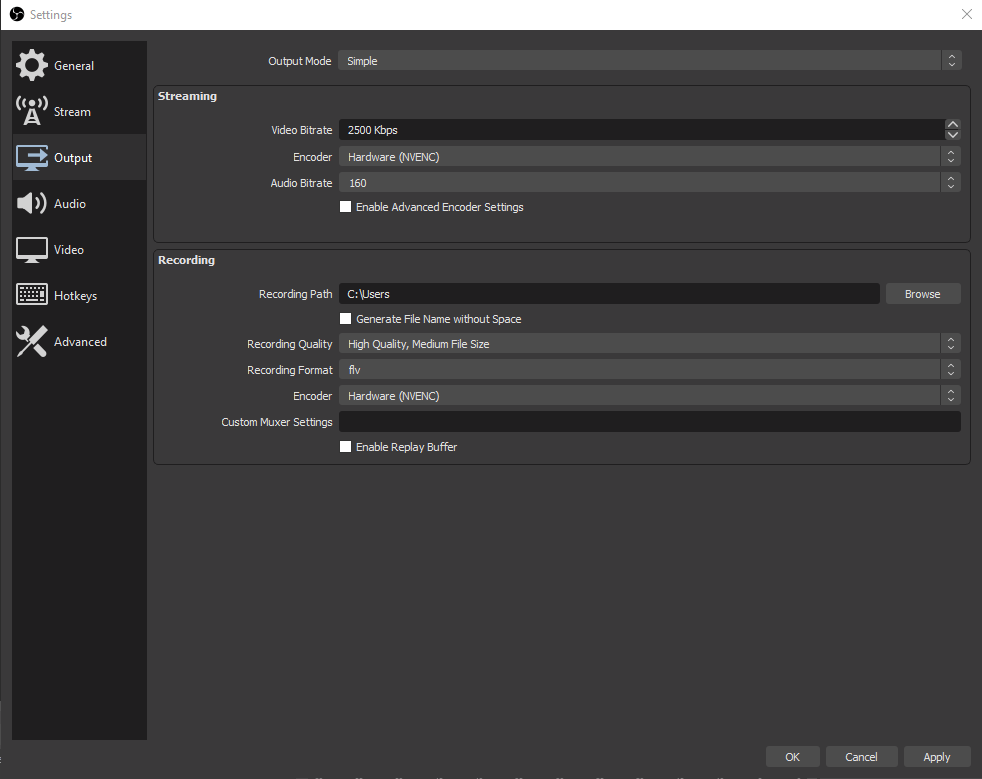This screenshot has width=982, height=779.
Task: Select the Output monitor icon
Action: tap(32, 158)
